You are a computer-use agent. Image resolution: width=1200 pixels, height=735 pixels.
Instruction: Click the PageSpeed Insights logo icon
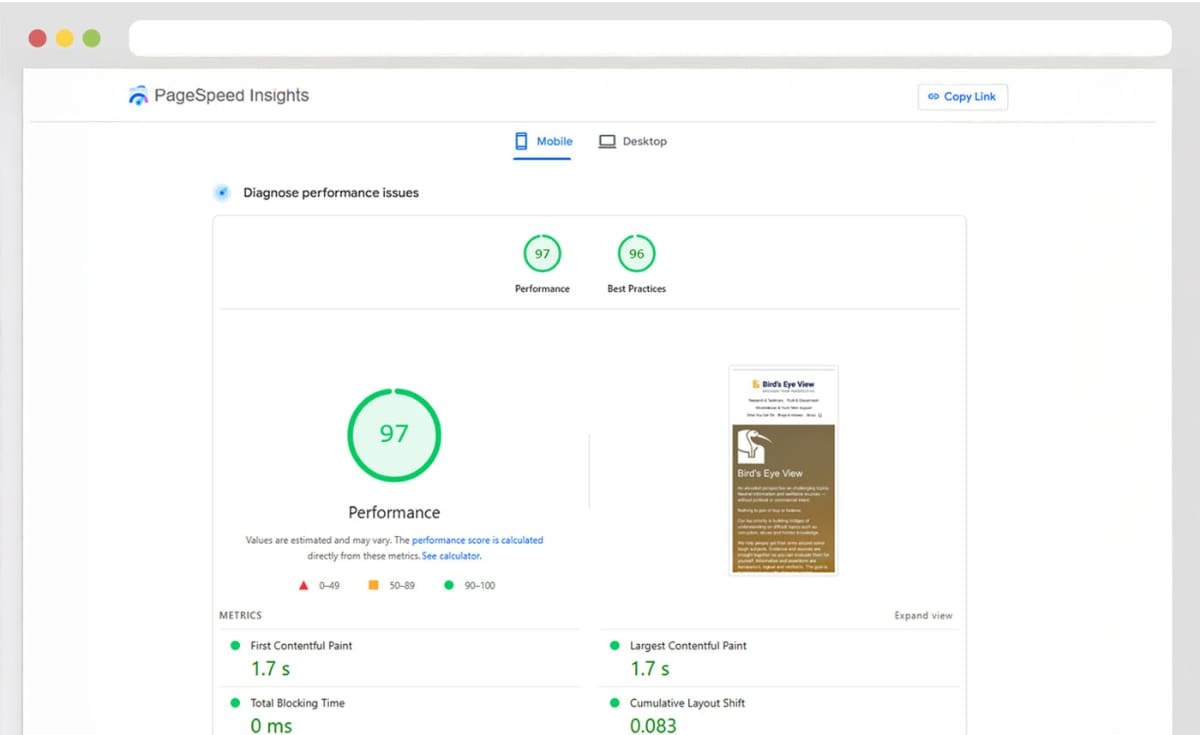click(138, 96)
